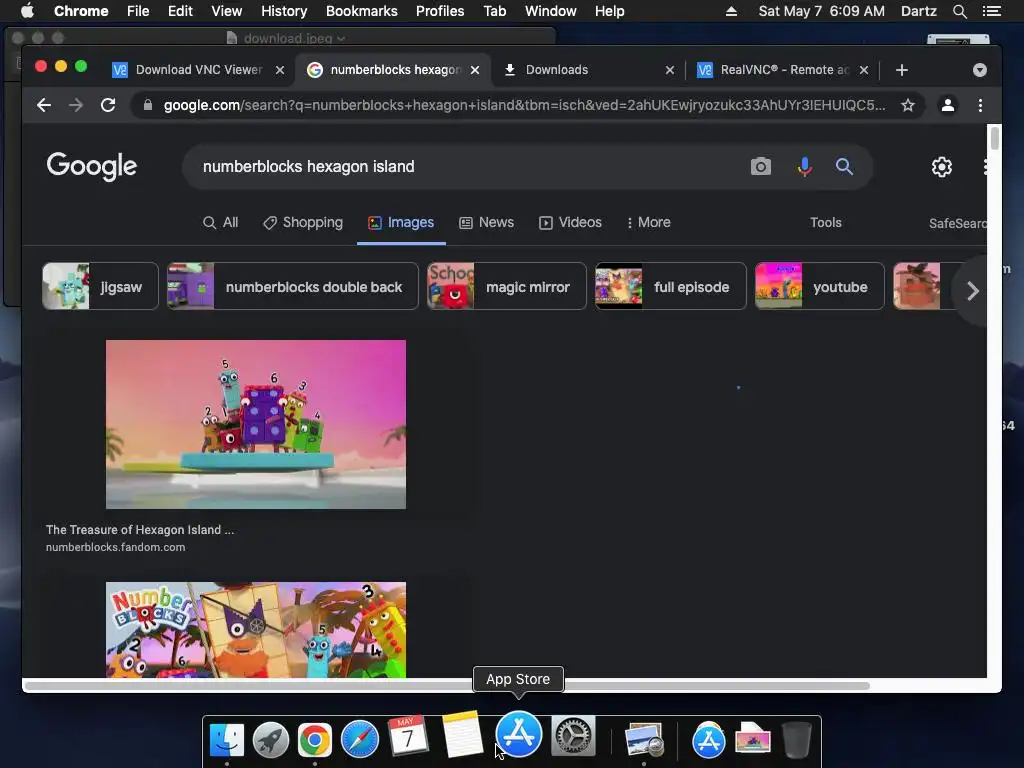Open Finder from the Dock
Viewport: 1024px width, 768px height.
tap(227, 739)
